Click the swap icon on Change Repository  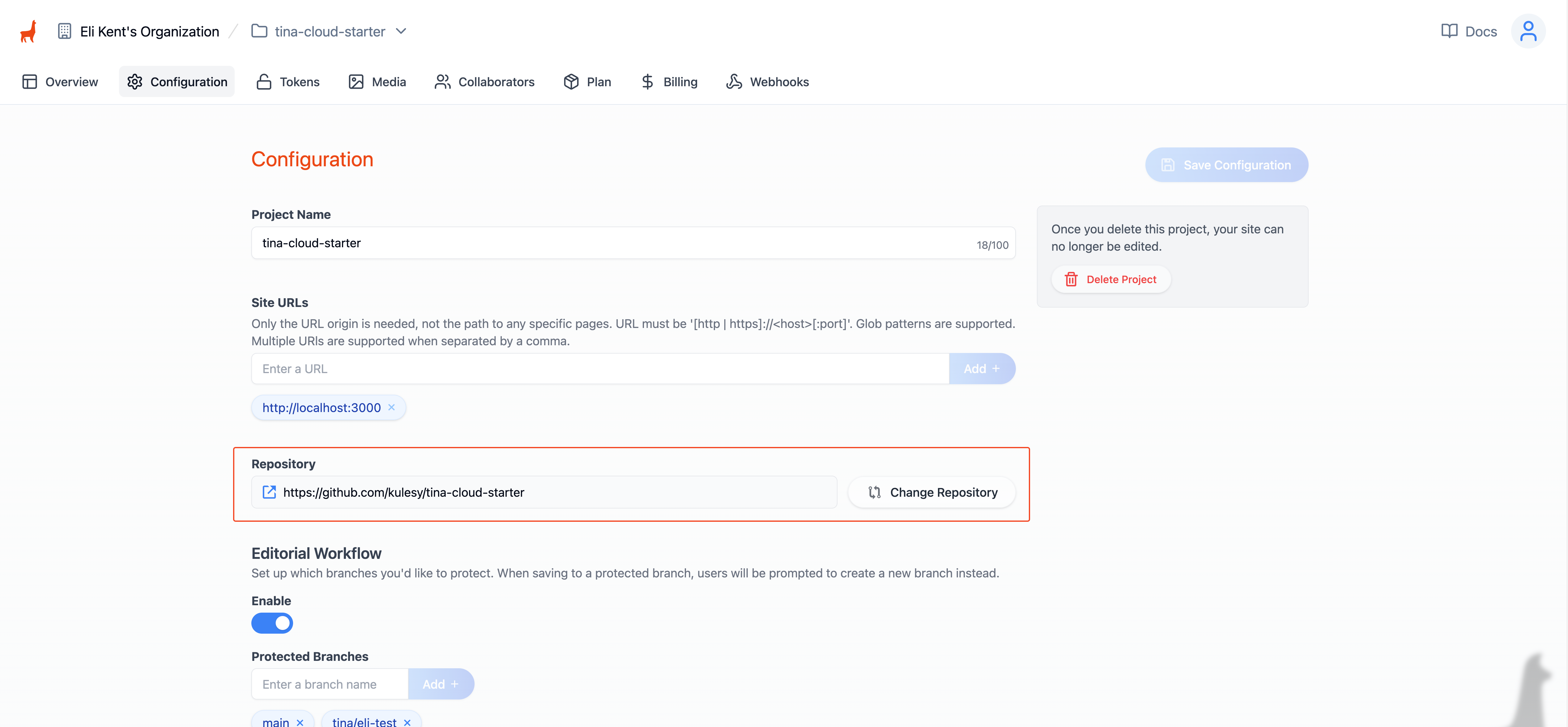coord(875,492)
